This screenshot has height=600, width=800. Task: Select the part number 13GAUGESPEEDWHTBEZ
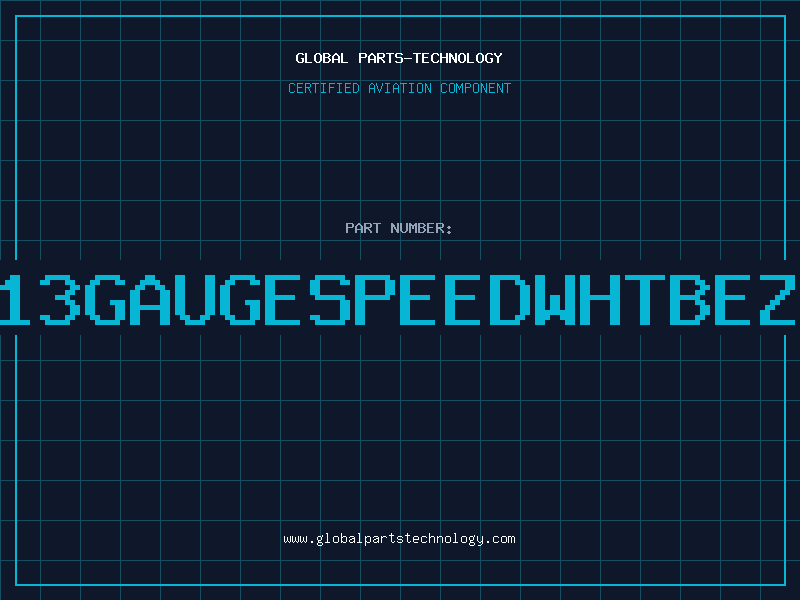(398, 299)
